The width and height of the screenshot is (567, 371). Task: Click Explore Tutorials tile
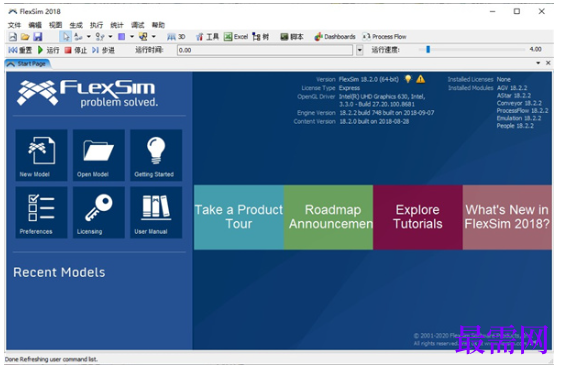tap(418, 217)
